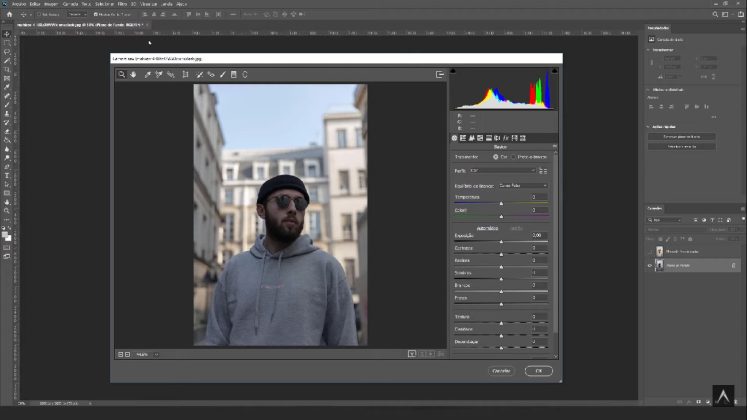Click the Exposure slider handle
Viewport: 747px width, 420px height.
coord(501,241)
